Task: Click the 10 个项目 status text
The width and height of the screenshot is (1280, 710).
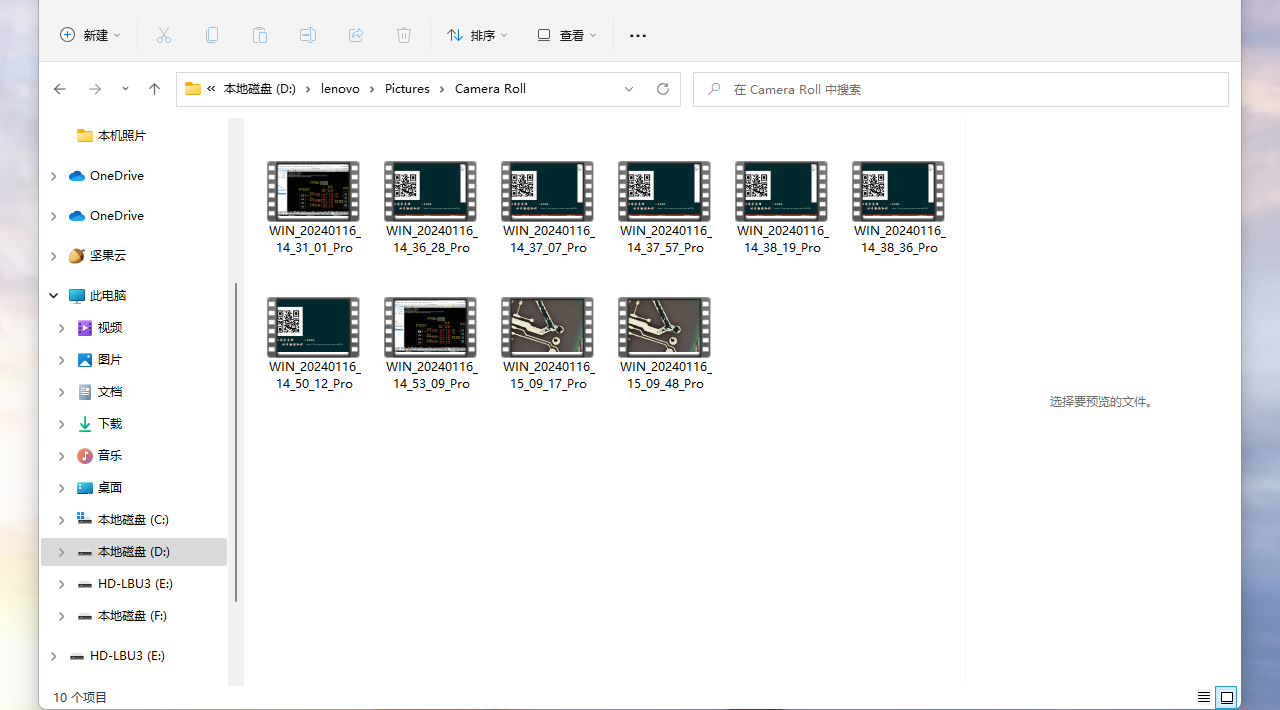Action: coord(80,698)
